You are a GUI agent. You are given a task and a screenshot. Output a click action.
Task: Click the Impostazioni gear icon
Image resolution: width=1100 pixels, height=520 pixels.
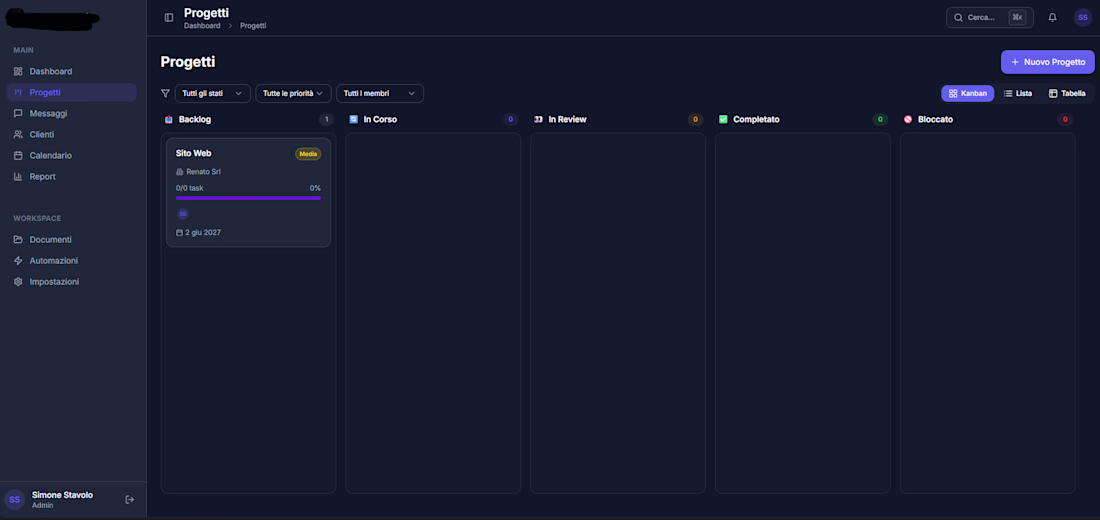(18, 281)
